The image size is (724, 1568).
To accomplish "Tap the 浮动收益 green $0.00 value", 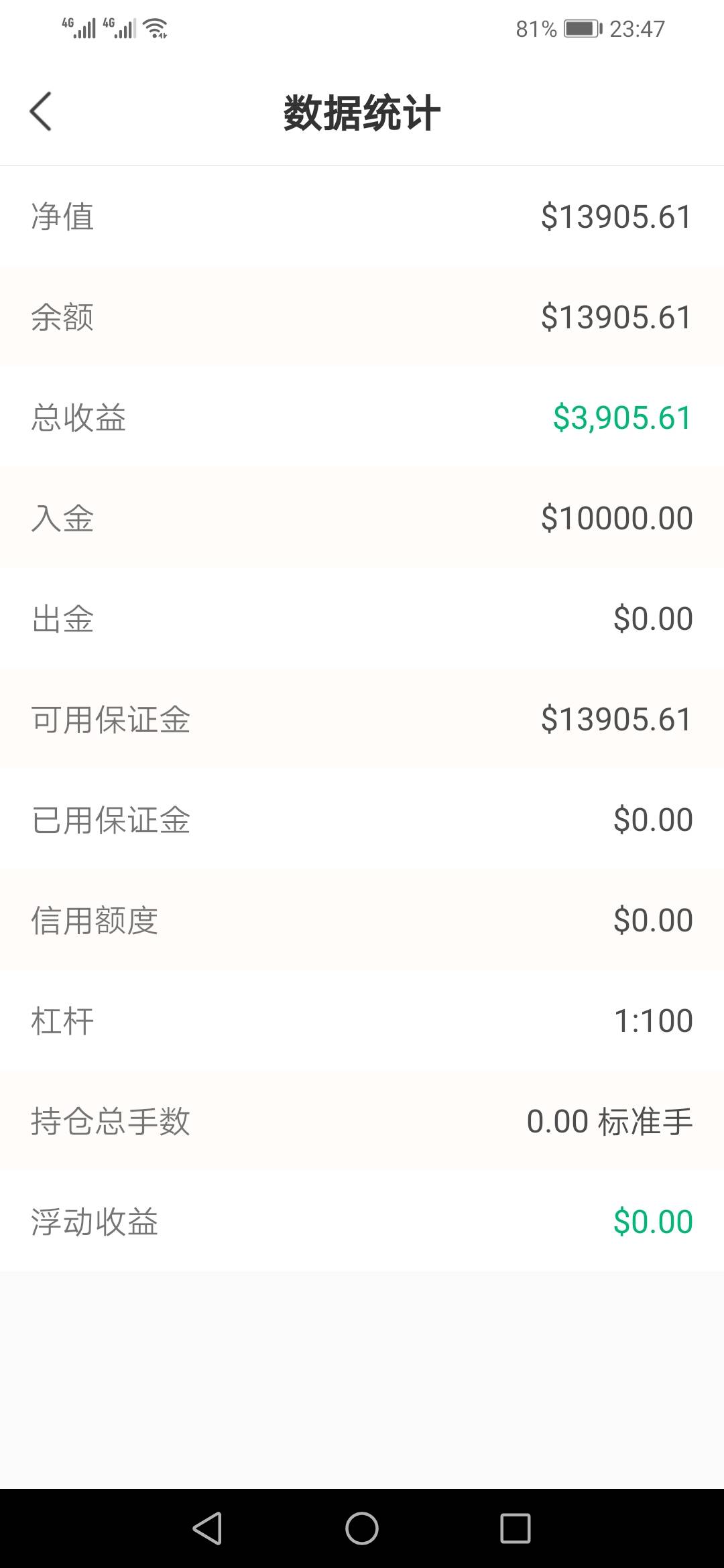I will click(652, 1222).
